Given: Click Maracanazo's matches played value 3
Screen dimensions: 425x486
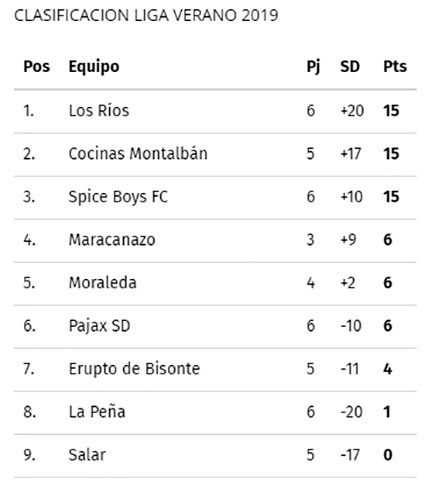Looking at the screenshot, I should 310,240.
